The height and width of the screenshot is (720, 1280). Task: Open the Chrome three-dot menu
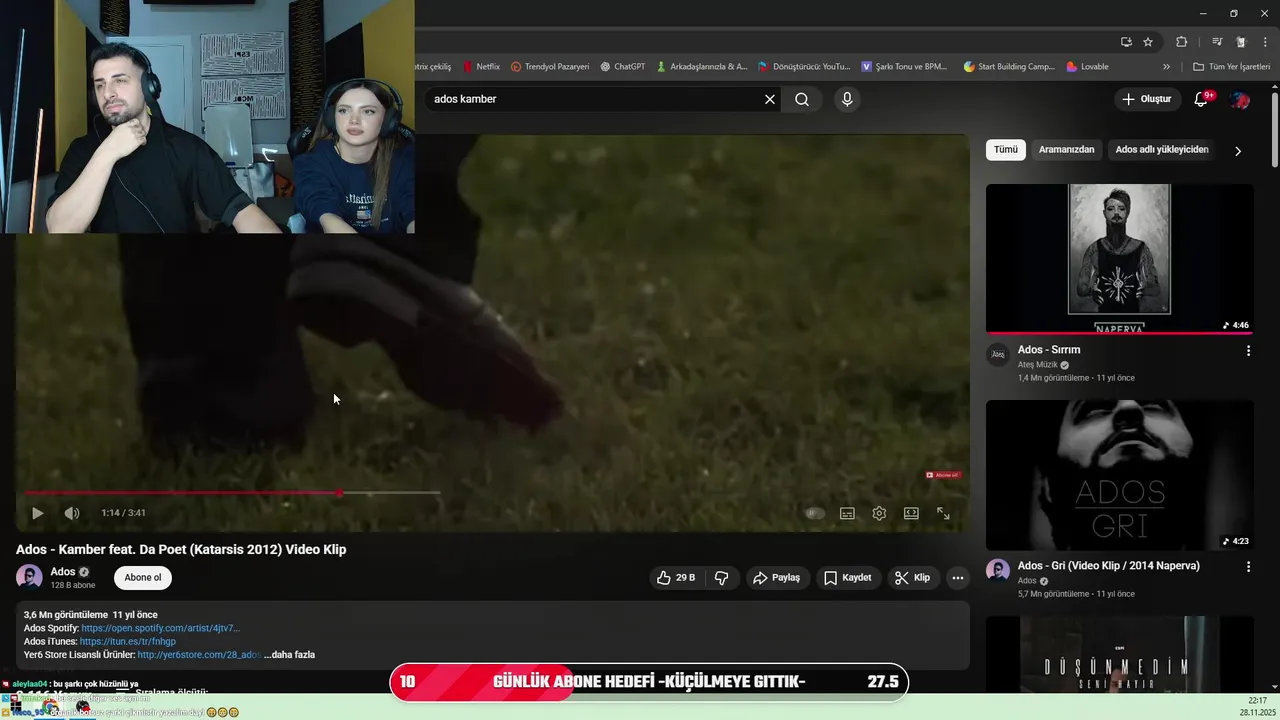pyautogui.click(x=1265, y=42)
